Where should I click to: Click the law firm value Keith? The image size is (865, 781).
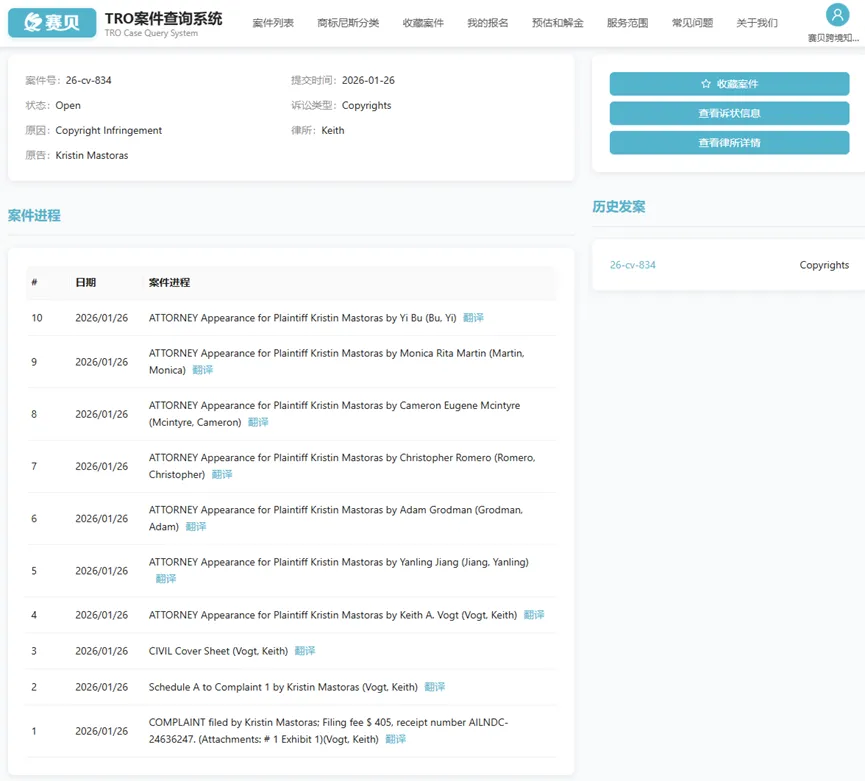coord(333,130)
